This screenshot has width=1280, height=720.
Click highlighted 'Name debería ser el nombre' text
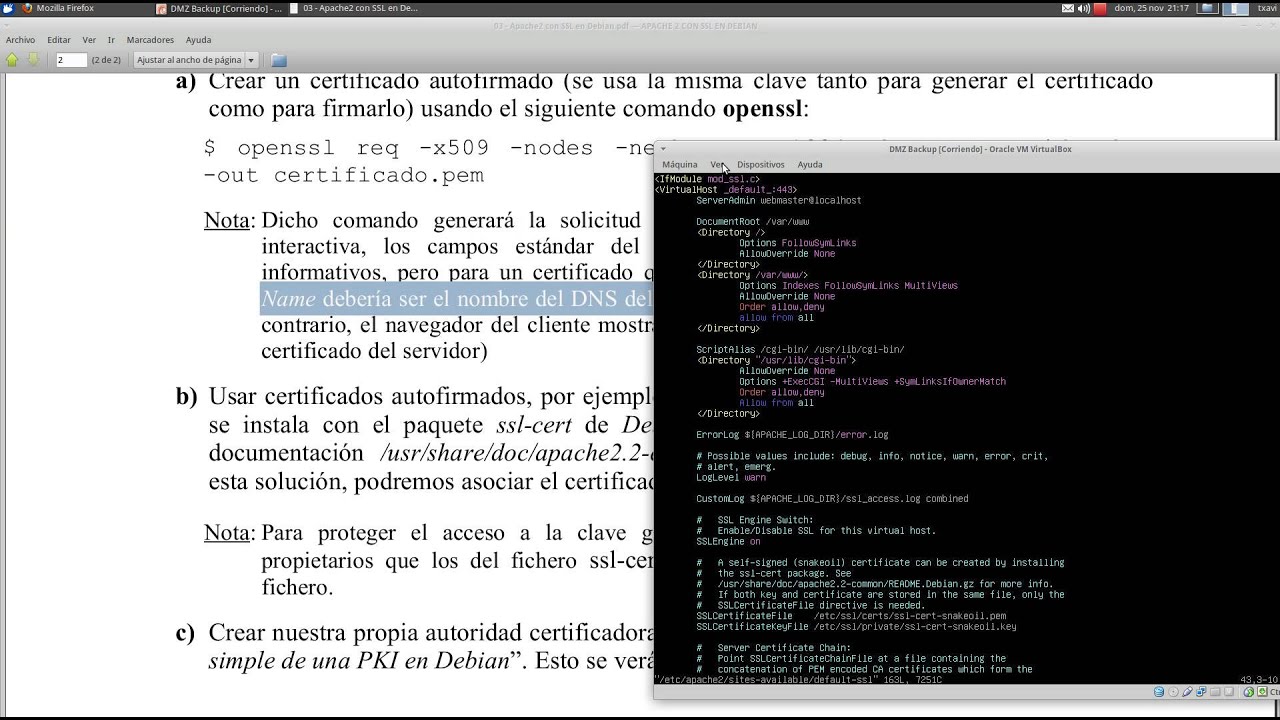click(x=456, y=299)
